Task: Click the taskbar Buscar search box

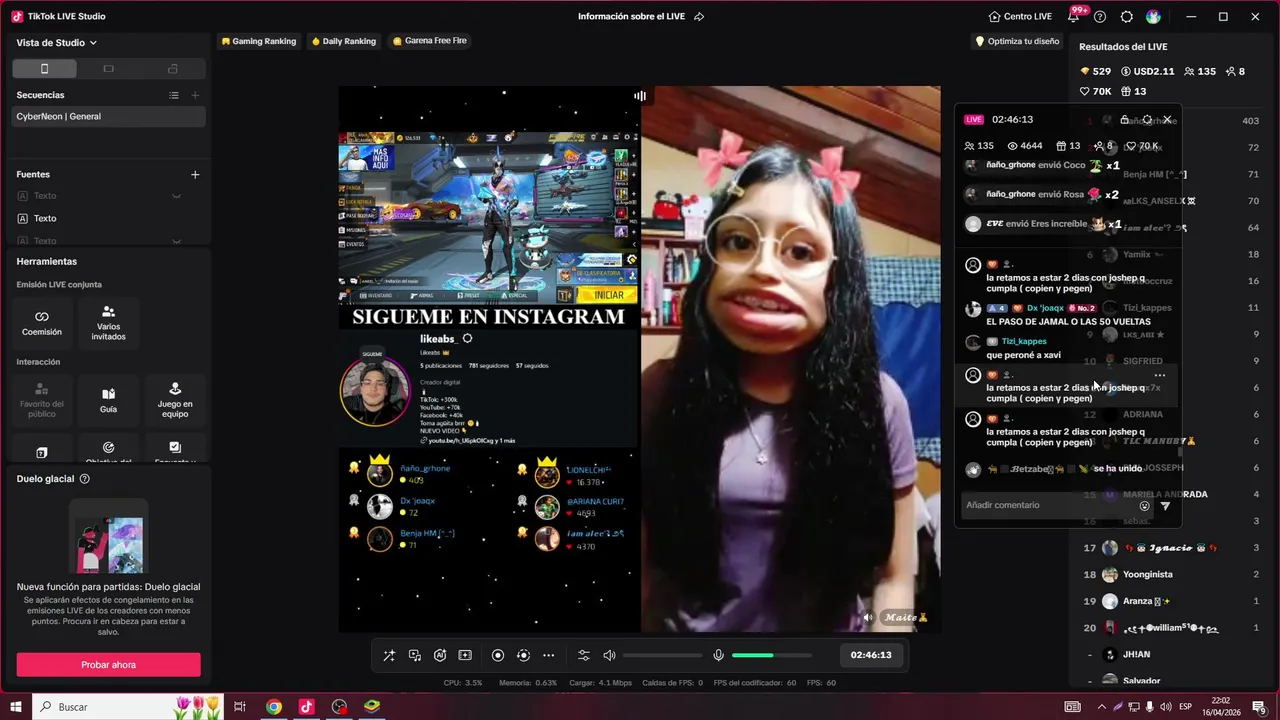Action: pyautogui.click(x=128, y=706)
